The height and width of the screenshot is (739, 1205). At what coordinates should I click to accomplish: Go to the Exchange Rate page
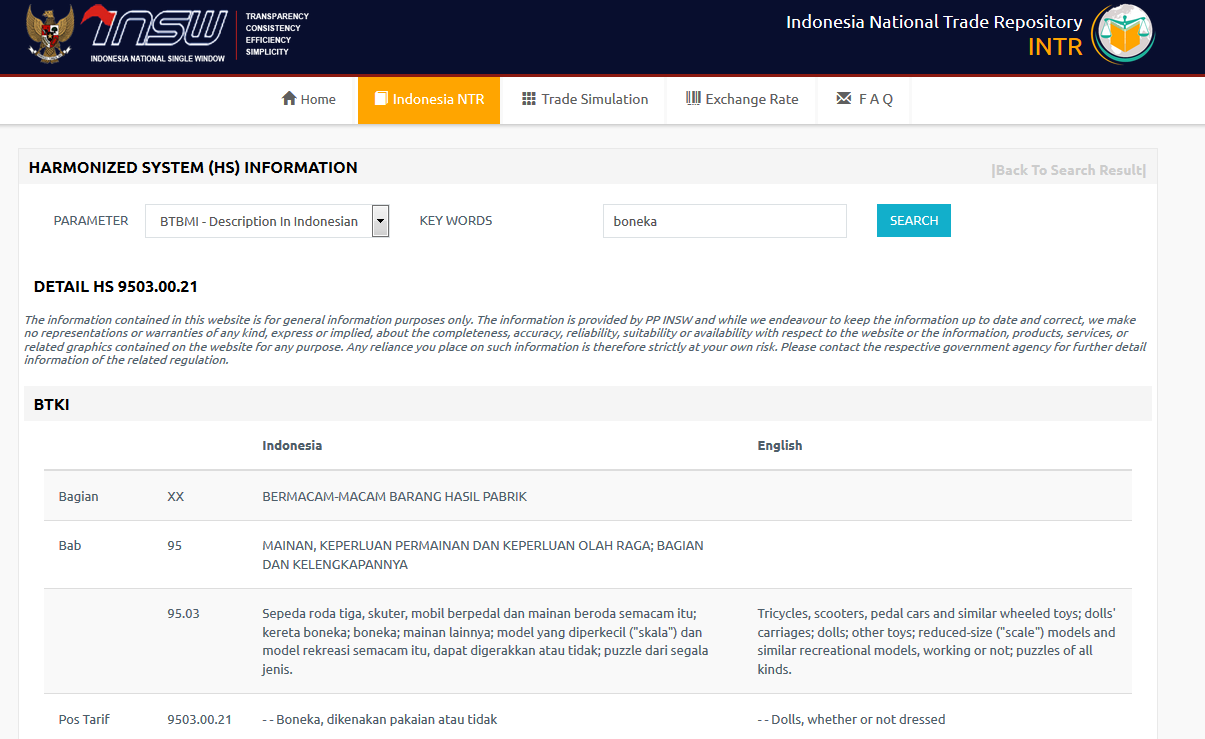742,99
